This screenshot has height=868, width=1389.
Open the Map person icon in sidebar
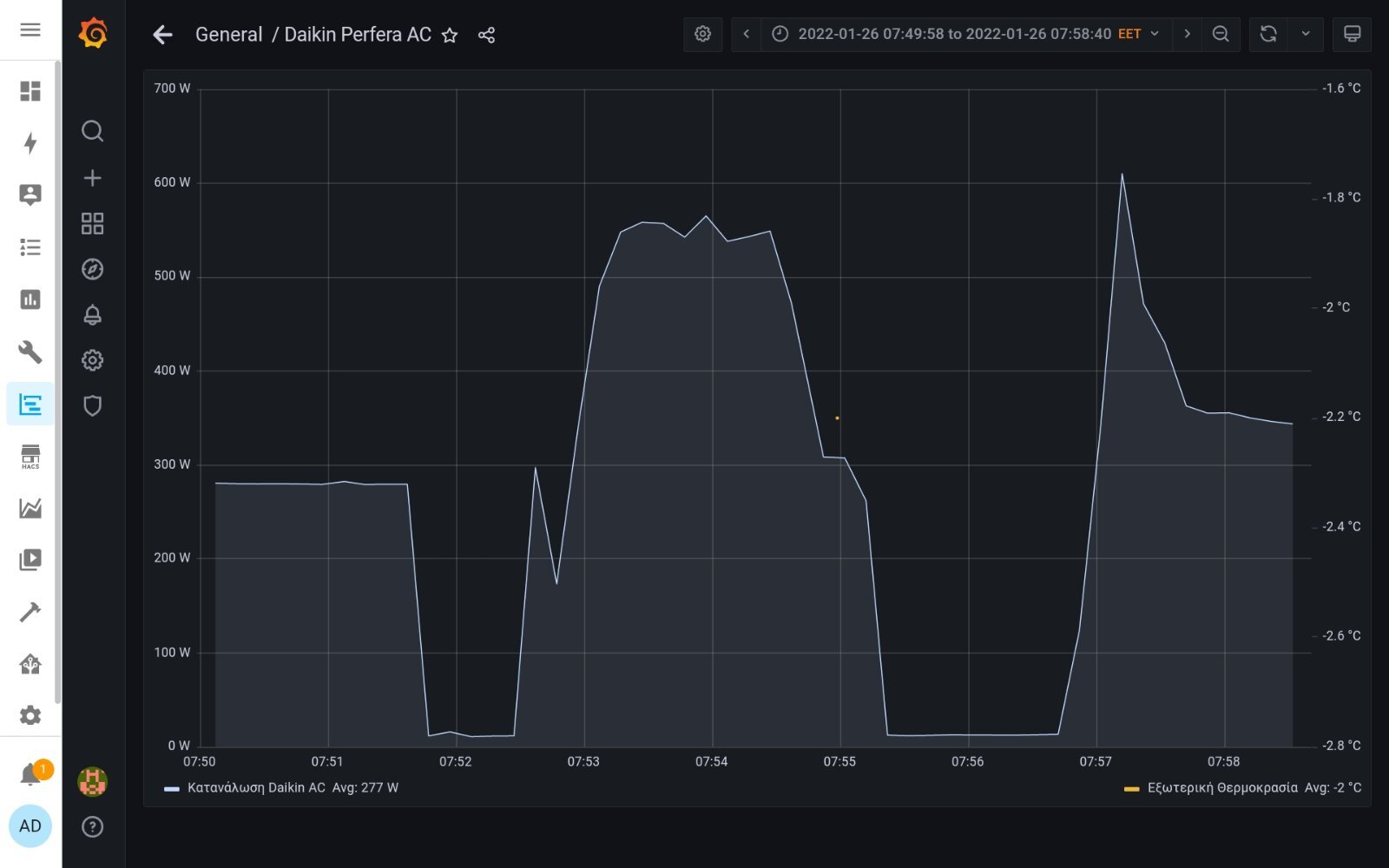point(30,195)
